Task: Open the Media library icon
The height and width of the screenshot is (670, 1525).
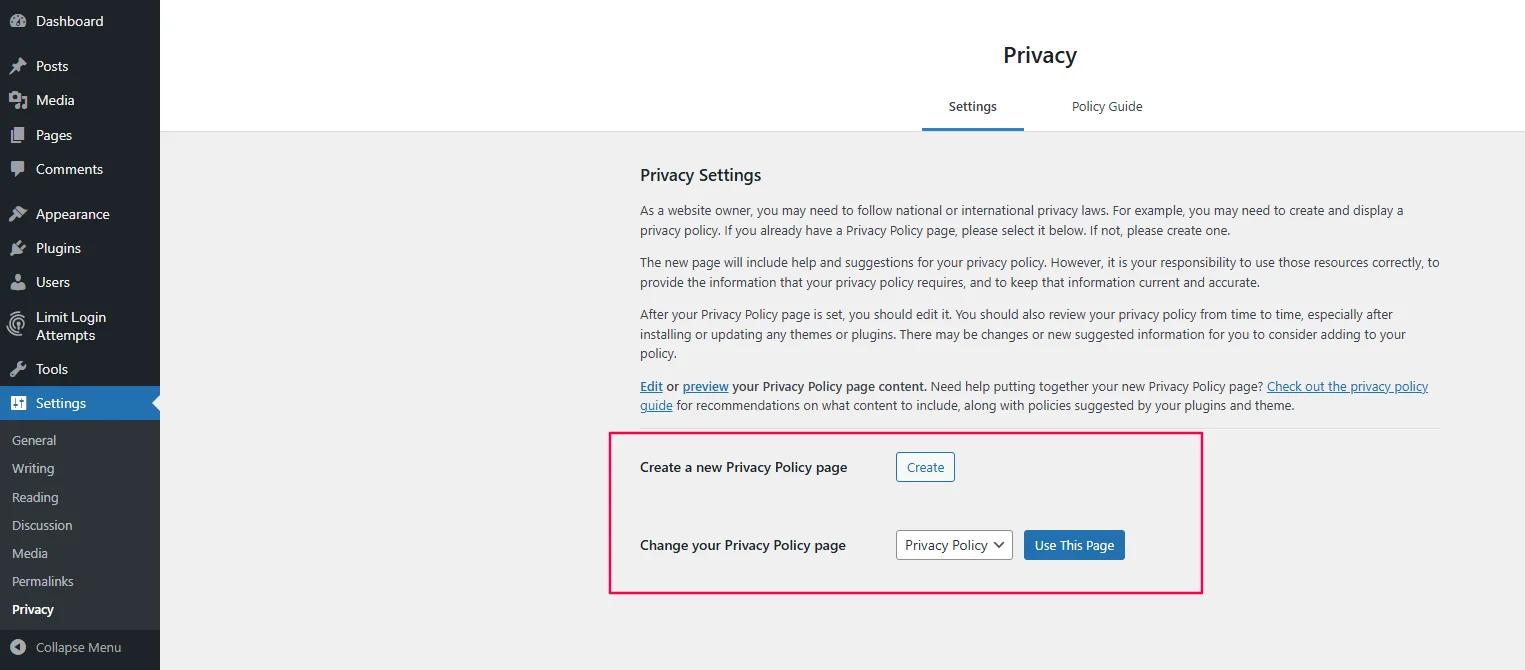Action: click(x=20, y=100)
